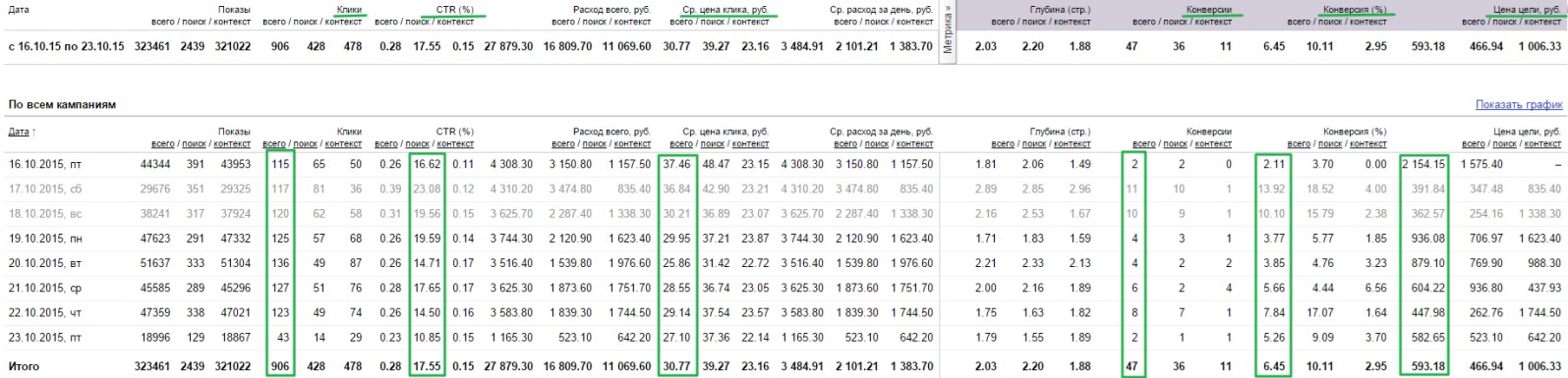Click expense value 4 310.20 in Расход всего

click(x=511, y=189)
